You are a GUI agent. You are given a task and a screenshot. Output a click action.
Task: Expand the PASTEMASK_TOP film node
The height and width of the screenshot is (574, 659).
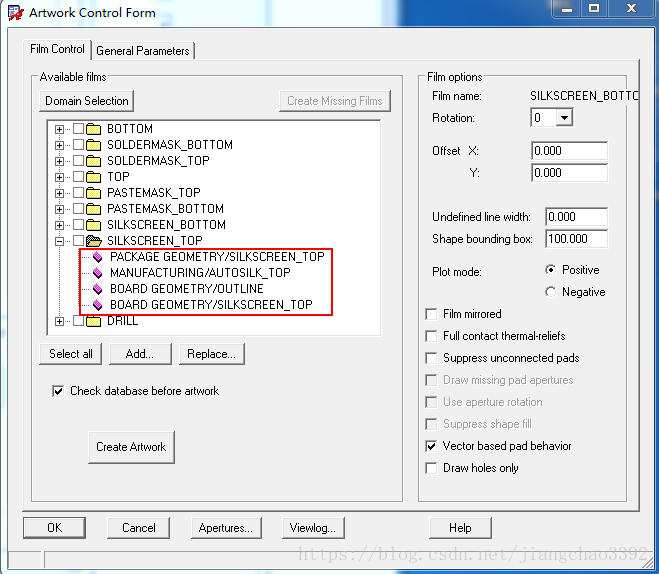[x=59, y=193]
